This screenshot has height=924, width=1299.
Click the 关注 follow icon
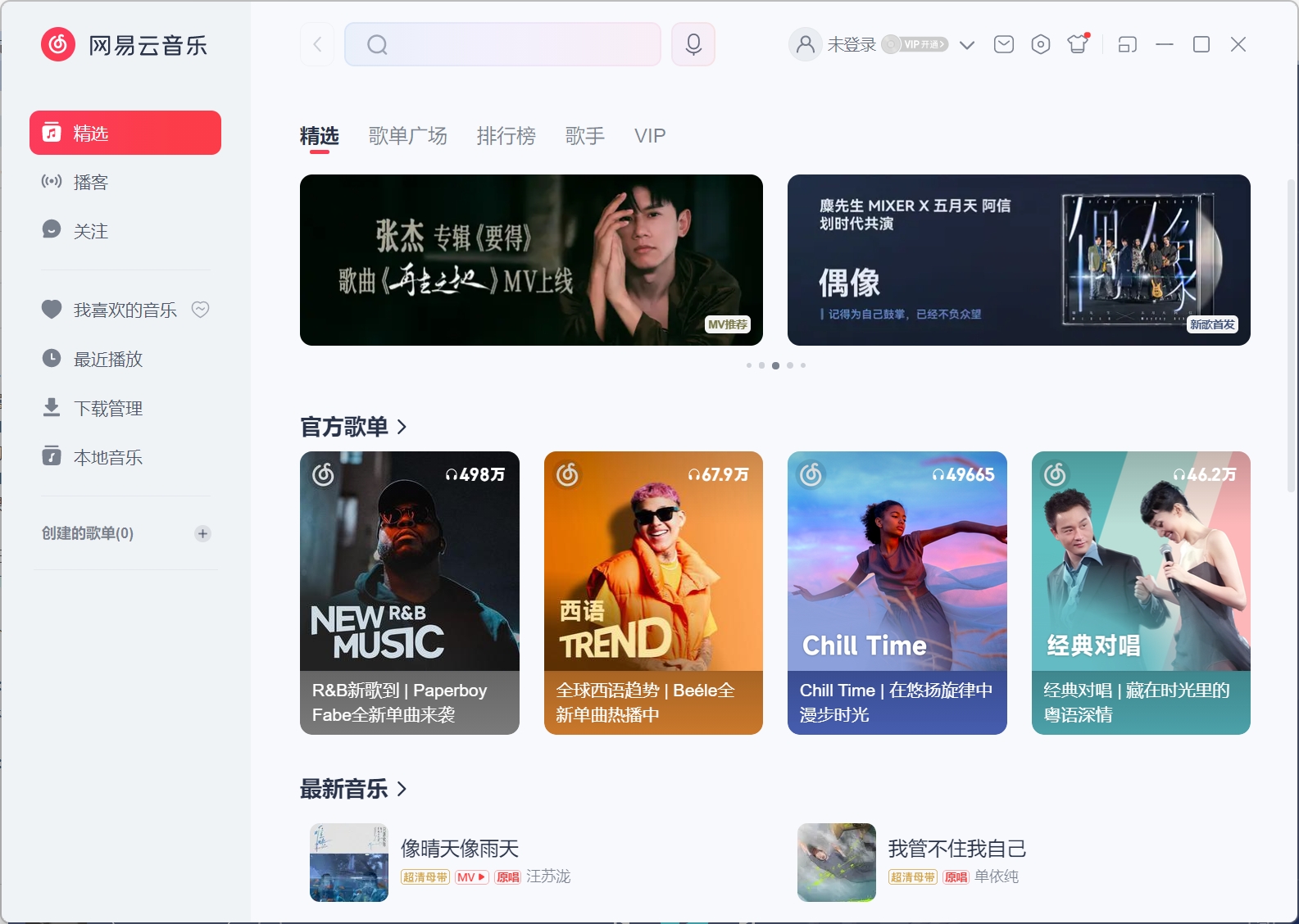pos(52,229)
